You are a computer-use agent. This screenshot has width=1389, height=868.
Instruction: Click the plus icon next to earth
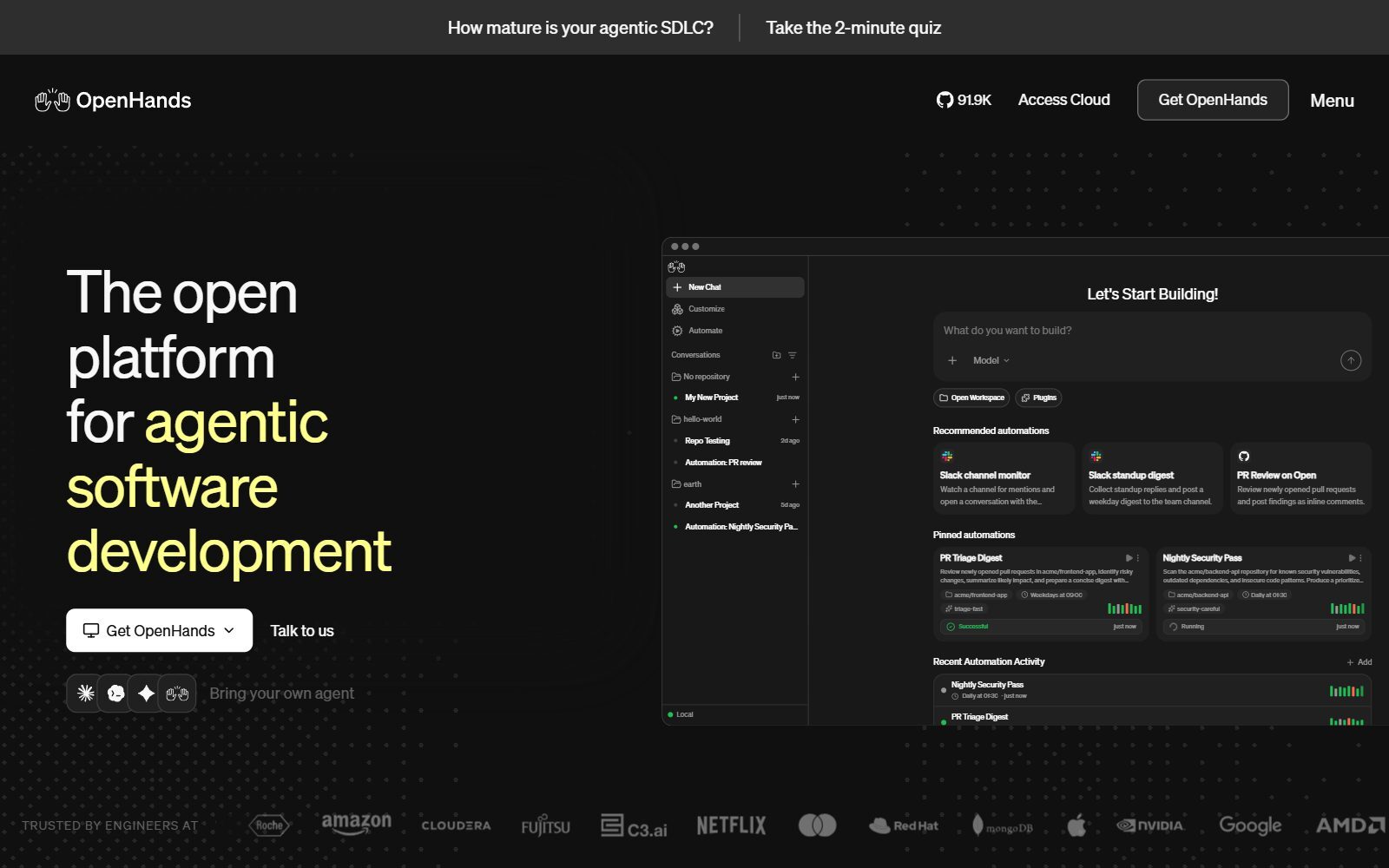click(795, 484)
